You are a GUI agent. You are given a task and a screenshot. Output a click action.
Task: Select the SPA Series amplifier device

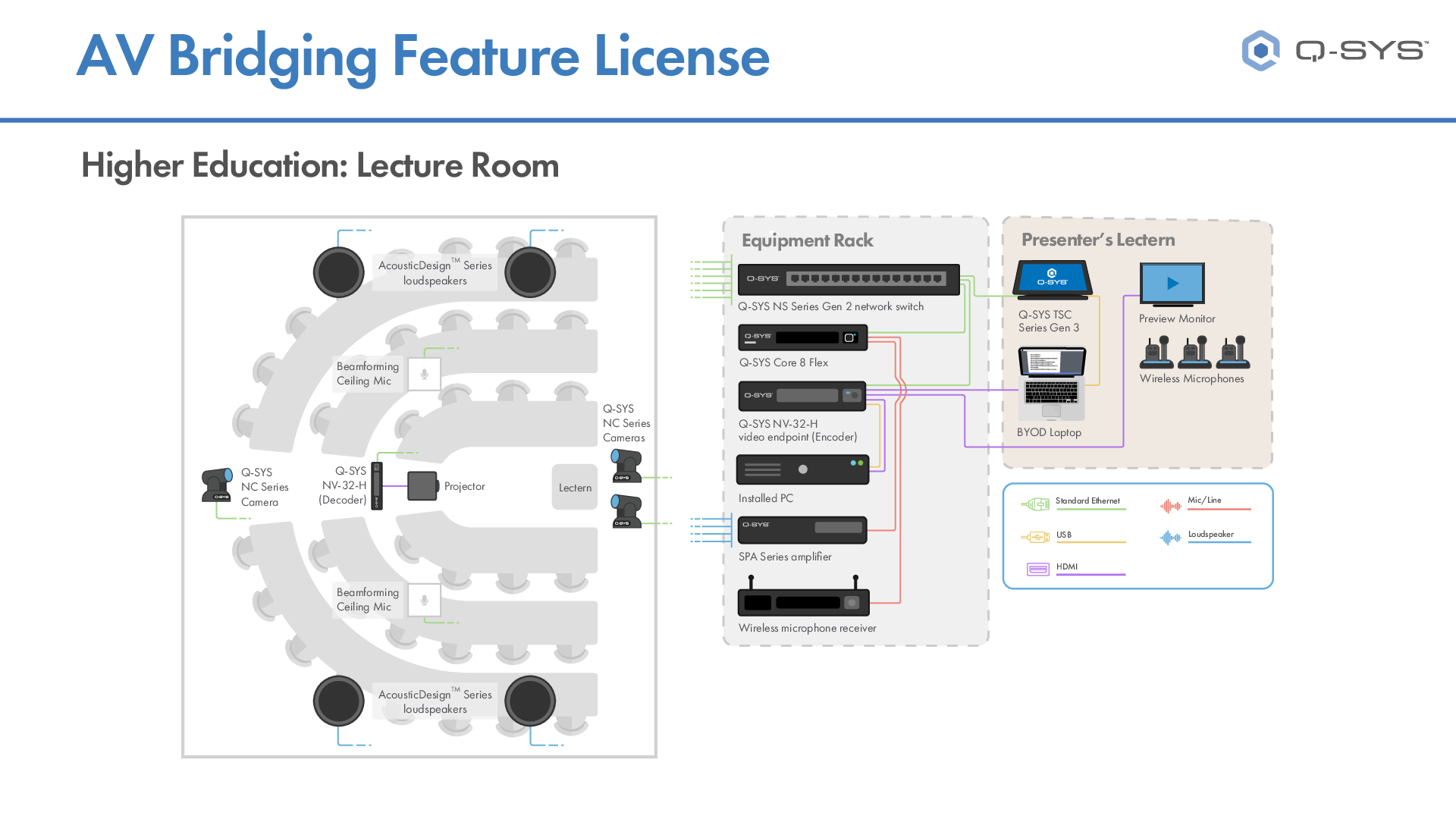click(x=802, y=529)
